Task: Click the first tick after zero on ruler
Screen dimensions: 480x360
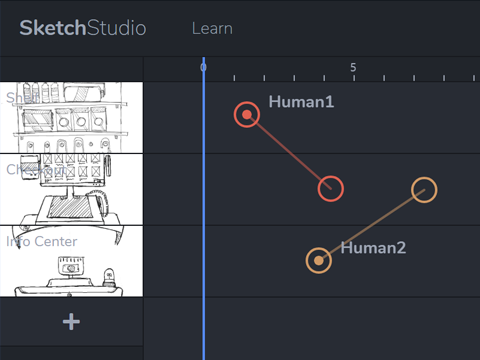Action: click(234, 78)
